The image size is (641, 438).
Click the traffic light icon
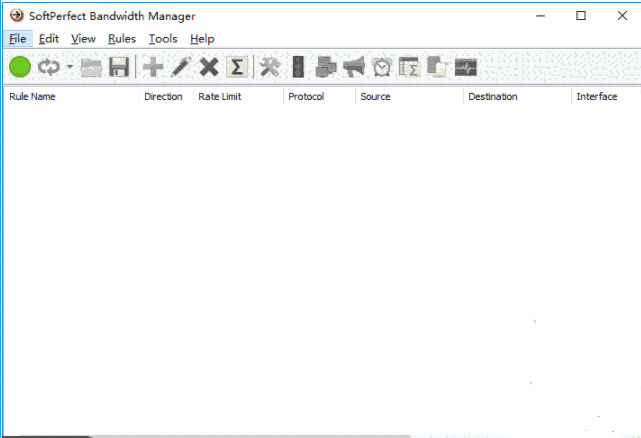[x=298, y=67]
